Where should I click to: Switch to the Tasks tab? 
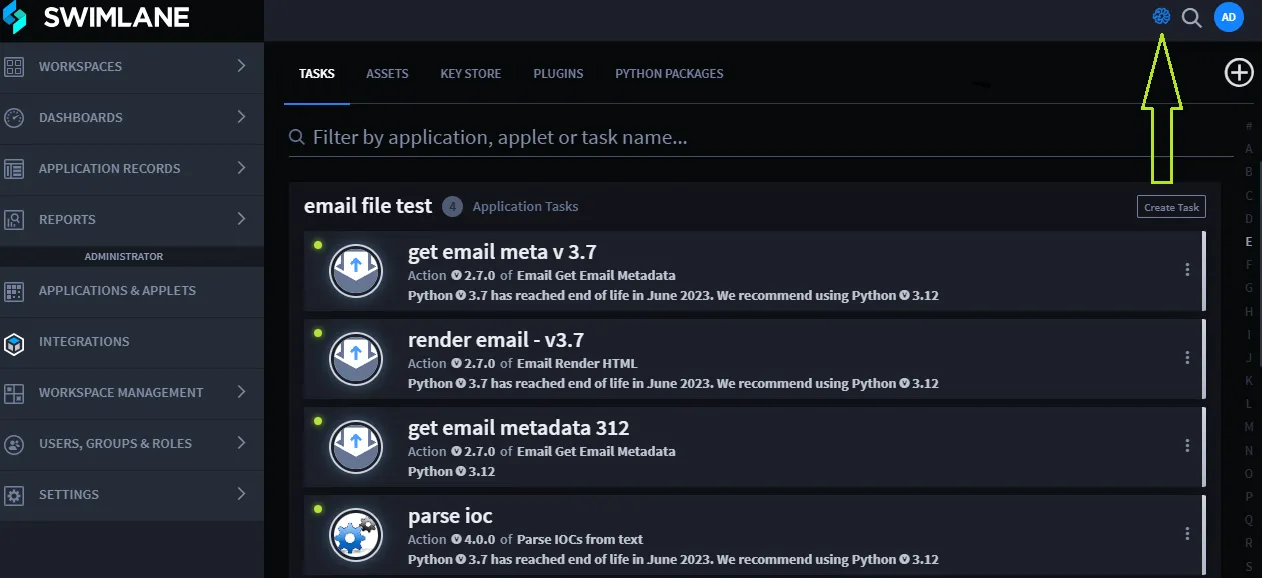click(x=317, y=74)
